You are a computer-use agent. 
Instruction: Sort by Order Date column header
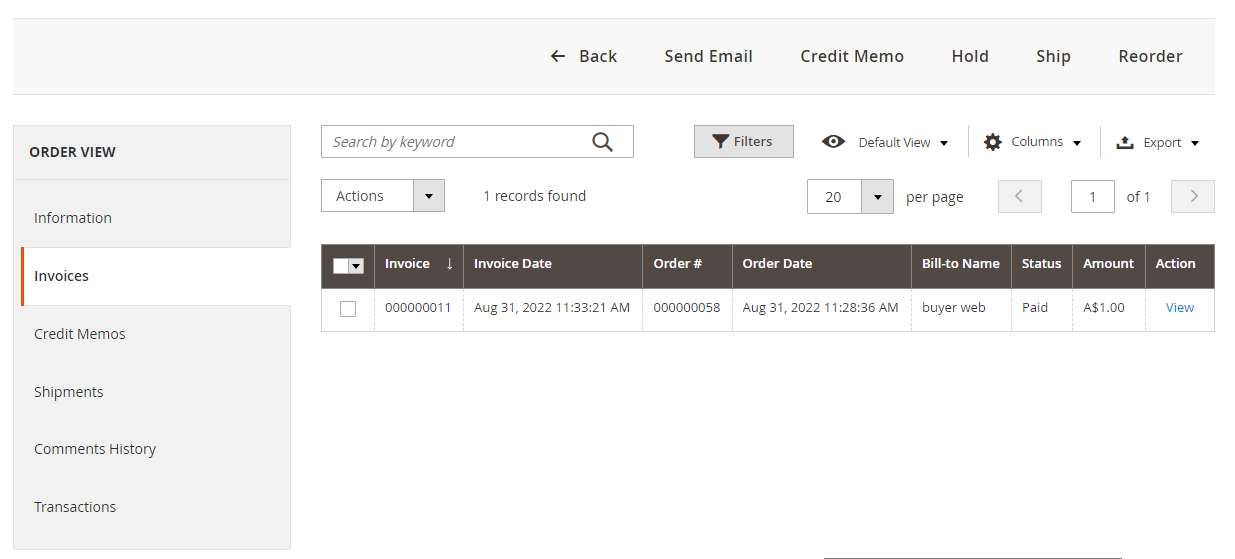click(x=777, y=264)
